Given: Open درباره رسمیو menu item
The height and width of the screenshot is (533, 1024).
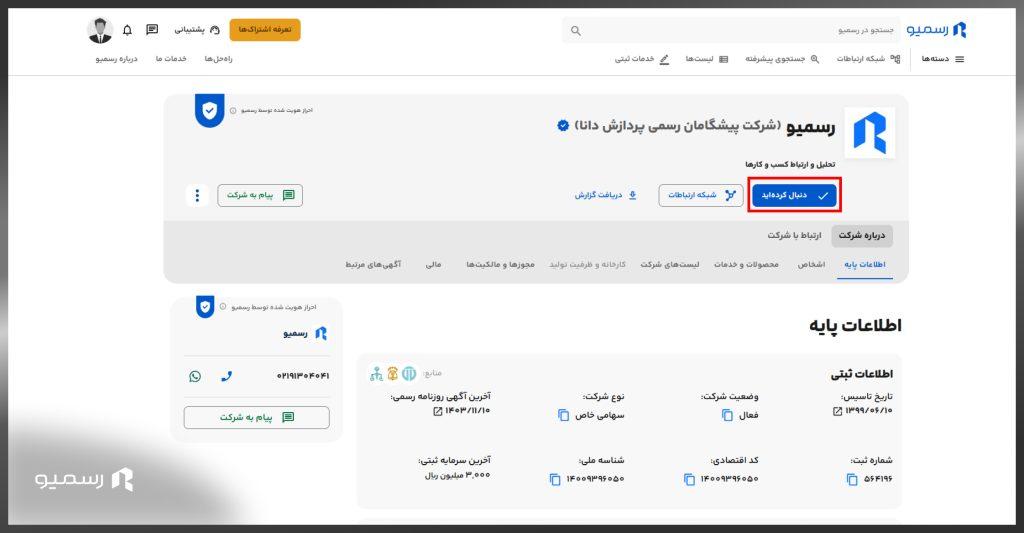Looking at the screenshot, I should [x=117, y=59].
